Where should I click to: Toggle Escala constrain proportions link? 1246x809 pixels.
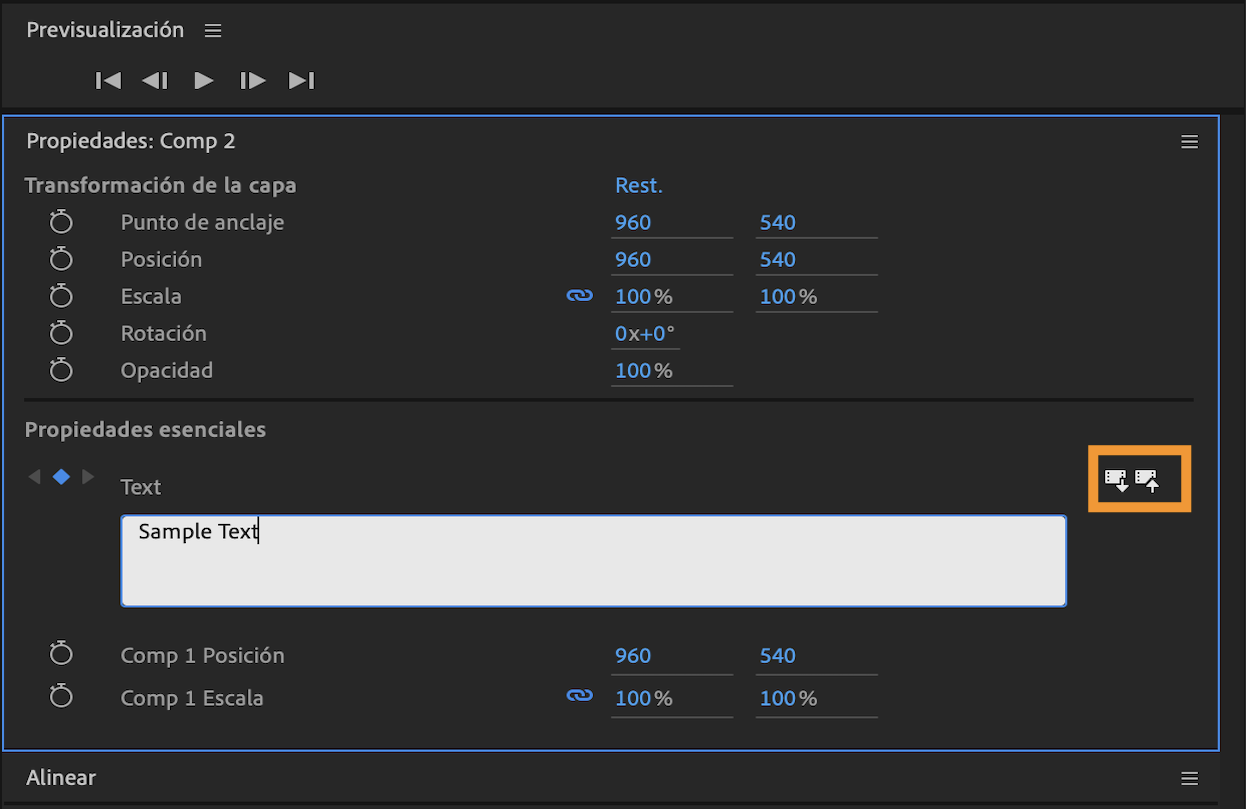click(579, 296)
